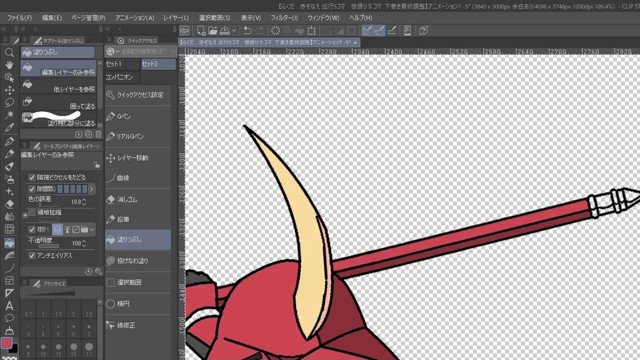Image resolution: width=640 pixels, height=360 pixels.
Task: Toggle the 隣接ピクセルをたどる checkbox
Action: click(32, 177)
